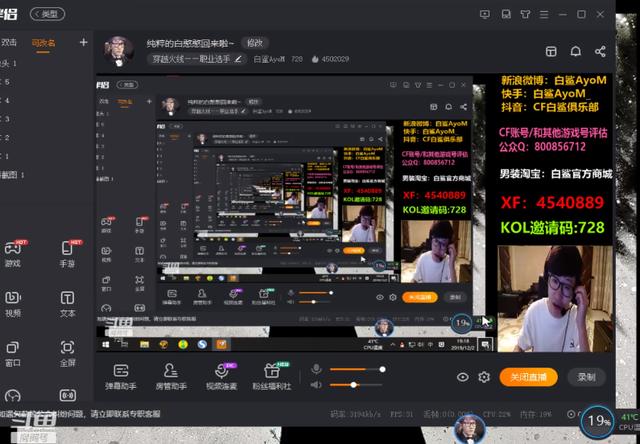The width and height of the screenshot is (640, 444).
Task: Open the green browser icon in largest preview taskbar
Action: (x=183, y=345)
